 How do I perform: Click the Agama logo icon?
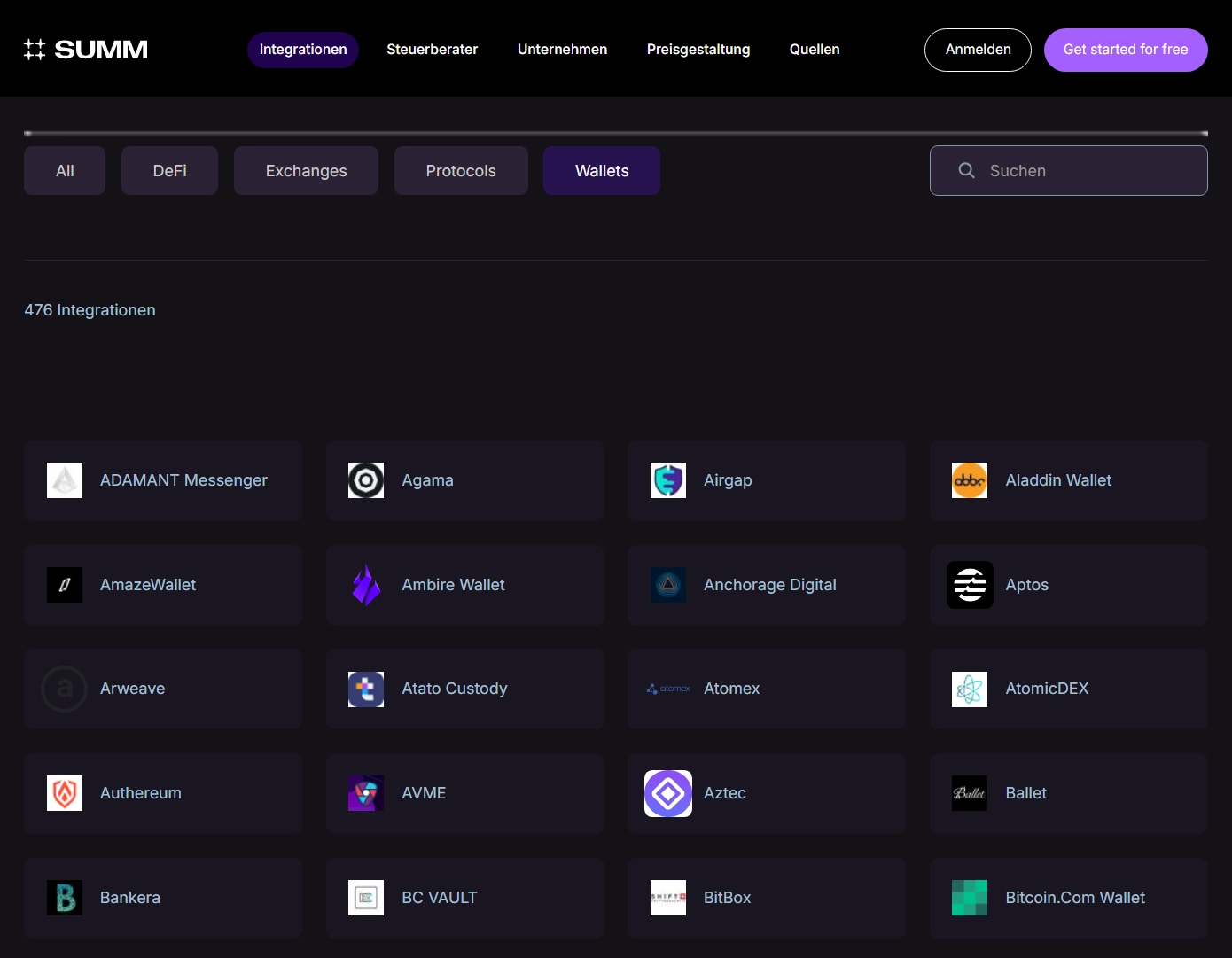click(366, 480)
